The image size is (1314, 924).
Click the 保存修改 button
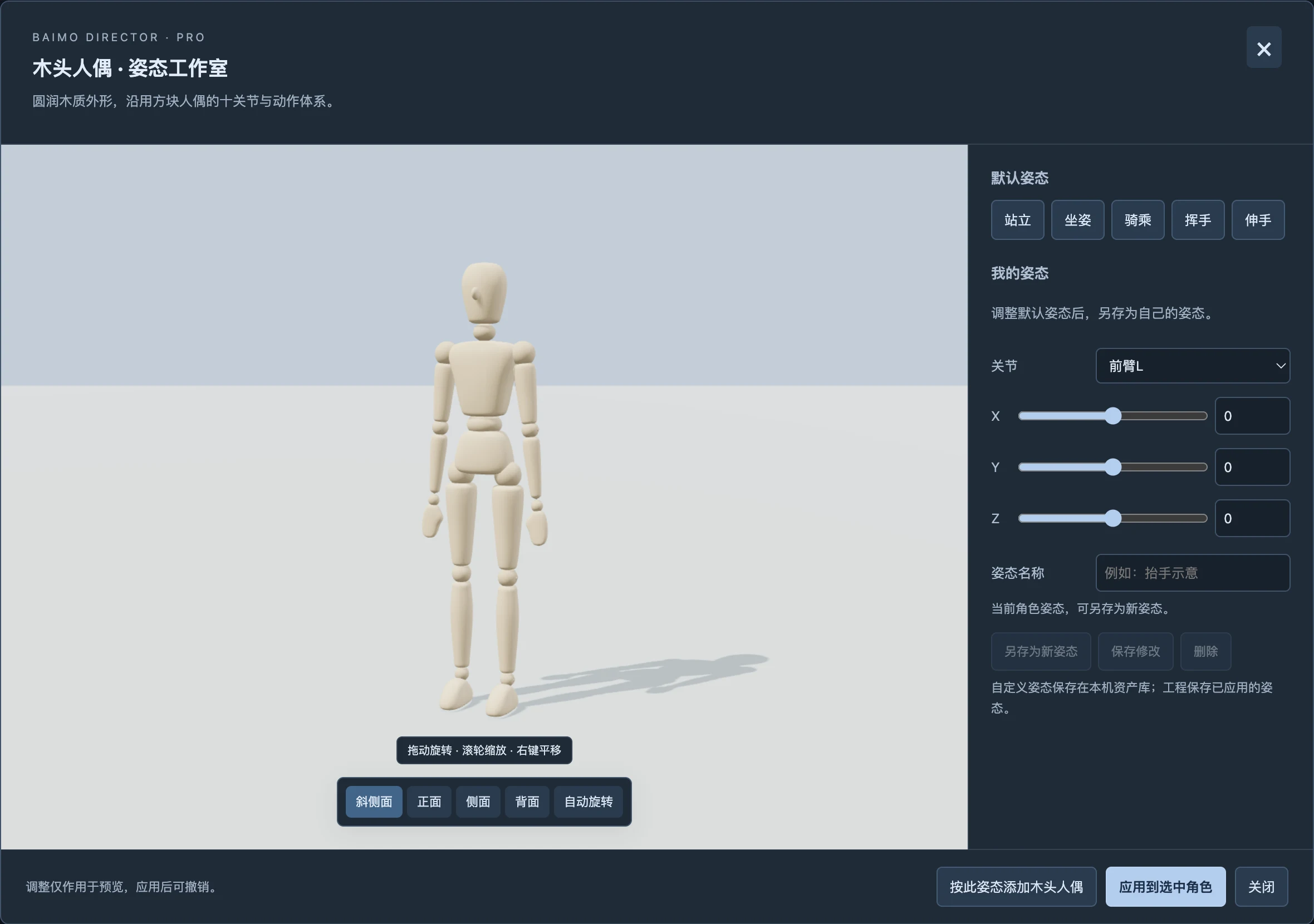pyautogui.click(x=1135, y=651)
